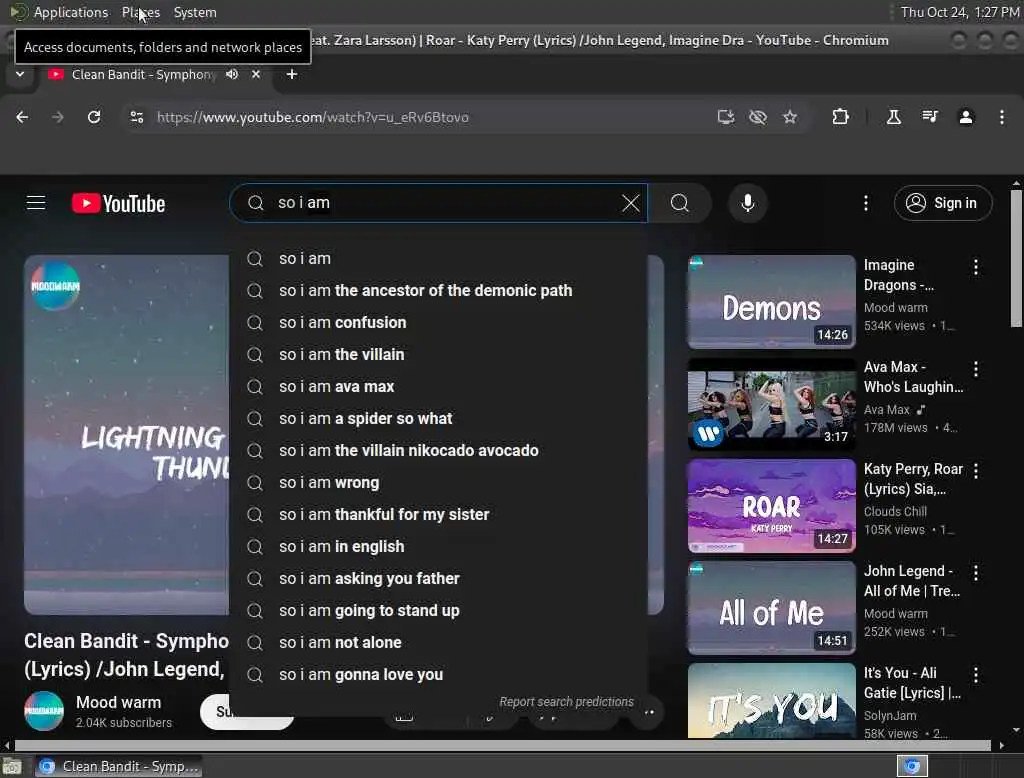This screenshot has height=778, width=1024.
Task: Close the Clean Bandit tab
Action: [256, 74]
